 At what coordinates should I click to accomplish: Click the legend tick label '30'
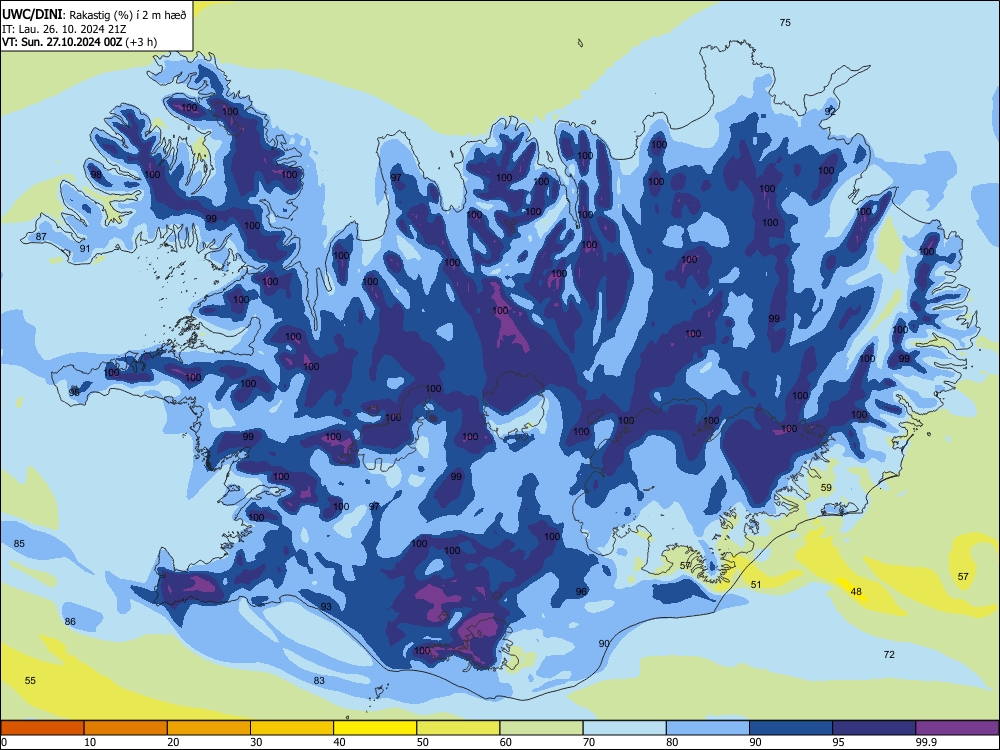click(x=256, y=742)
